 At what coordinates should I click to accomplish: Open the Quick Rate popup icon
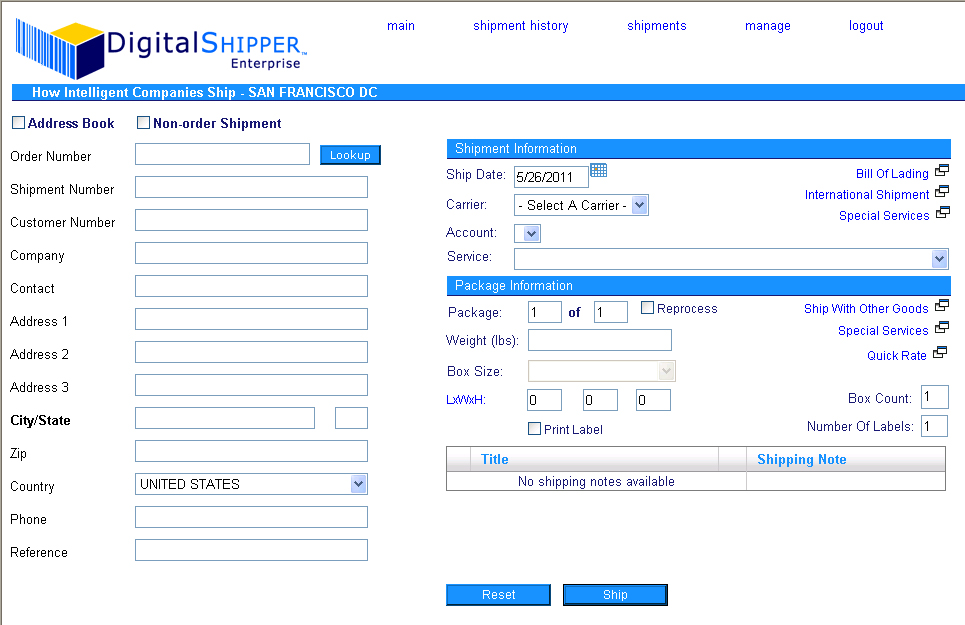point(939,351)
